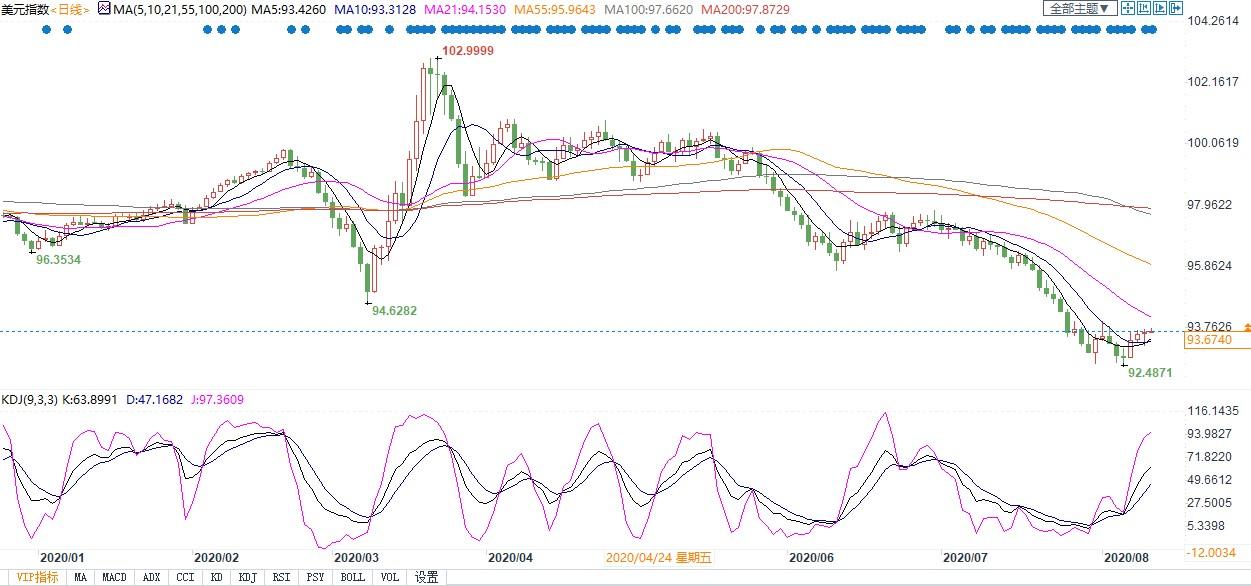Open the VIP指标 tab

(37, 577)
